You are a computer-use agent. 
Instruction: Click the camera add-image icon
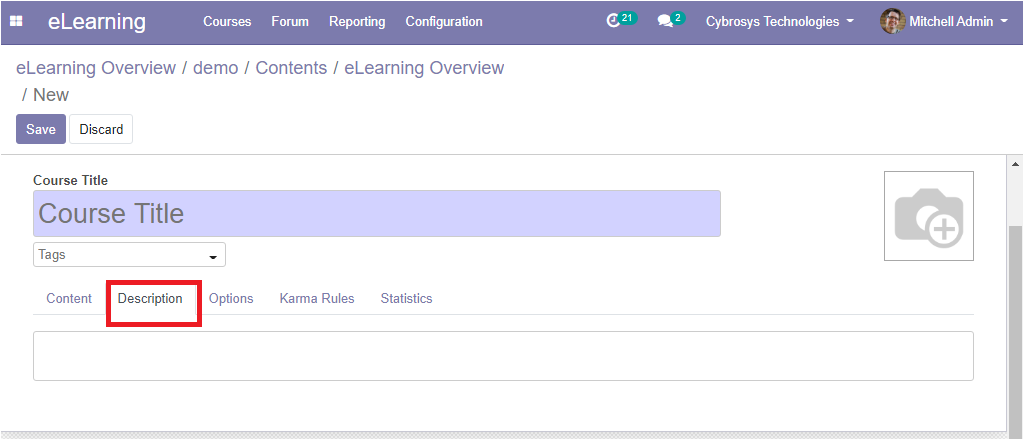pos(929,216)
